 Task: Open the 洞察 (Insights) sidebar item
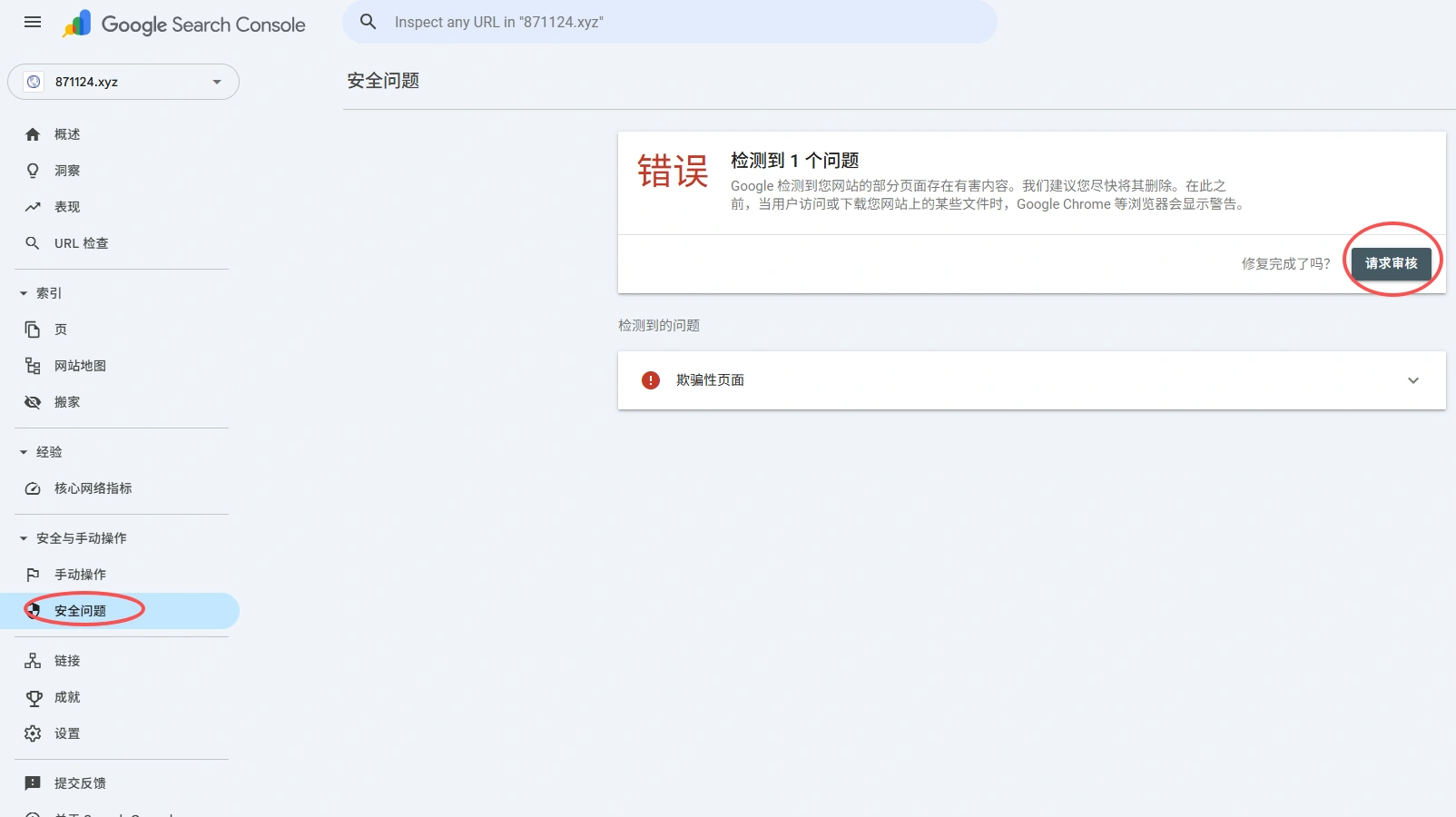click(66, 170)
